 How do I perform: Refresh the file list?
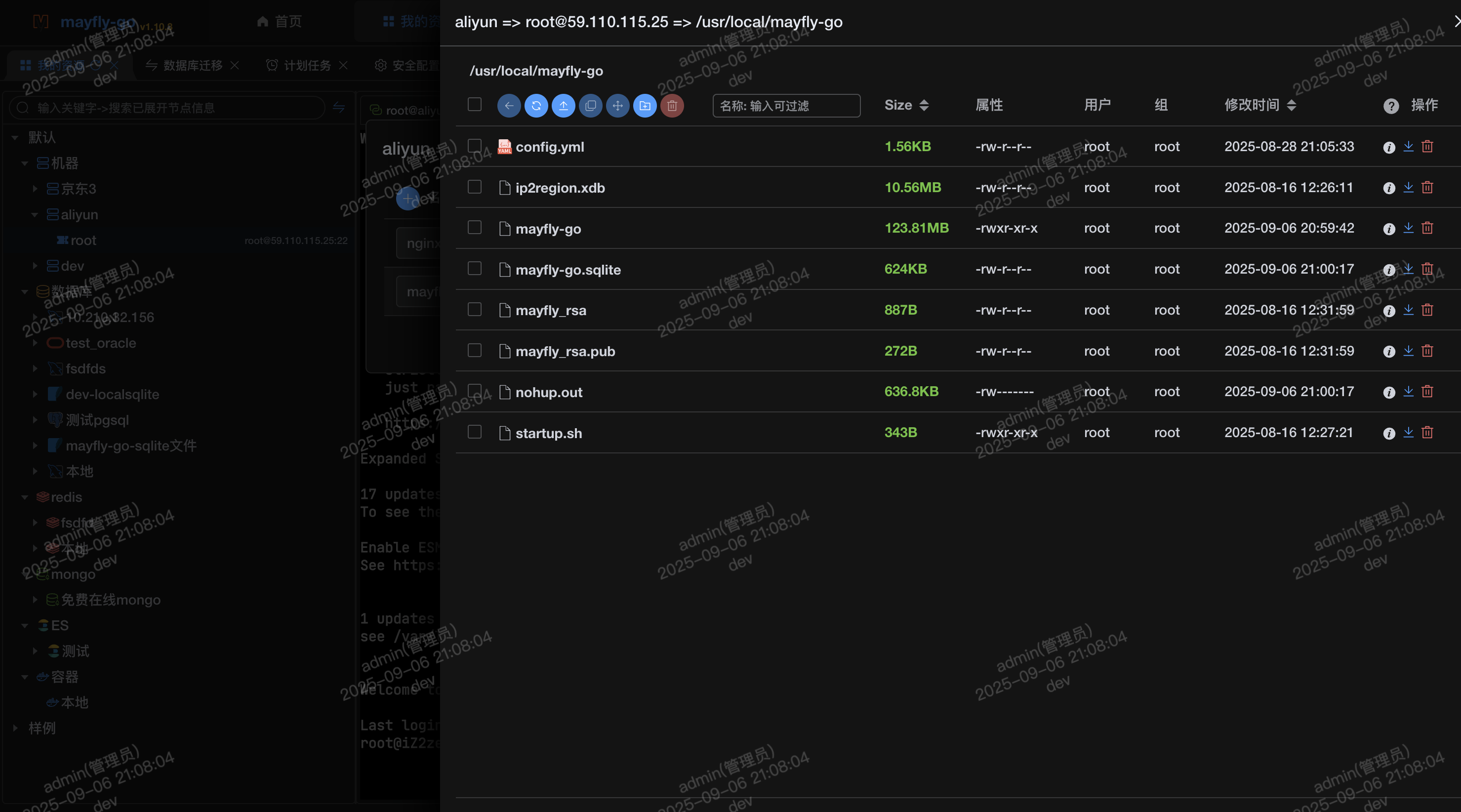pos(536,106)
